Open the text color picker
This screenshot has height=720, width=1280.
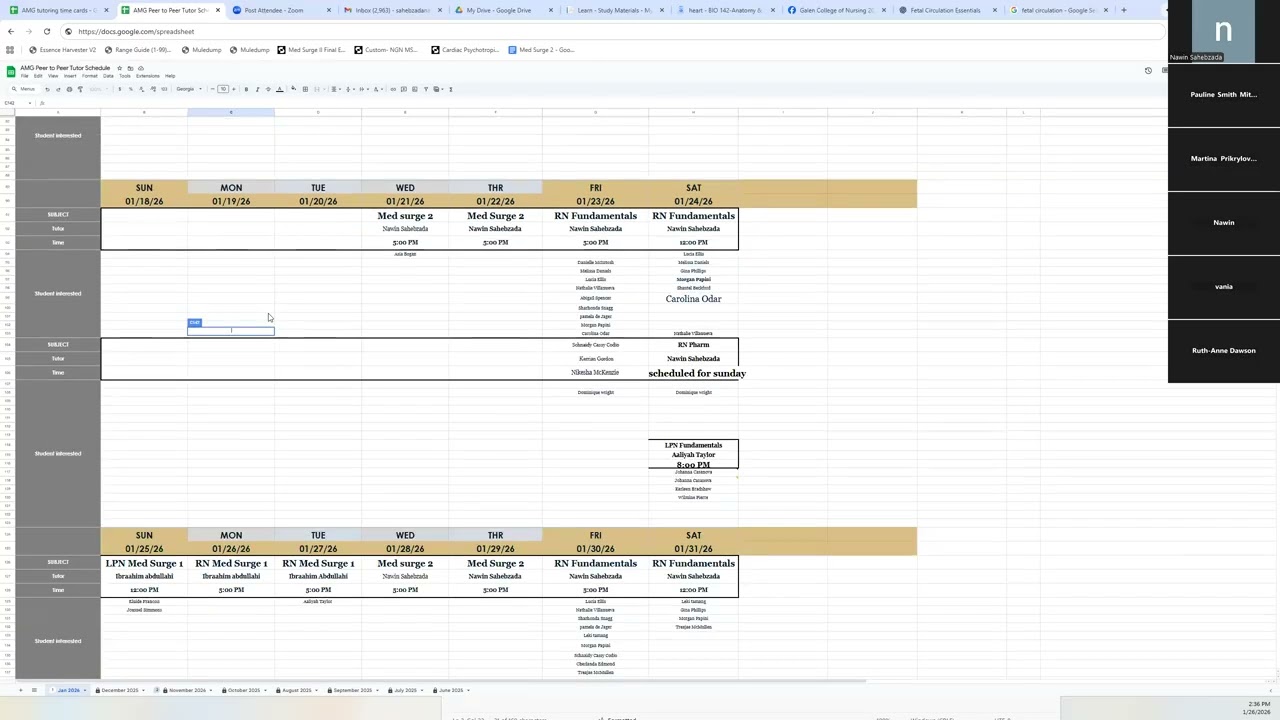pos(279,89)
